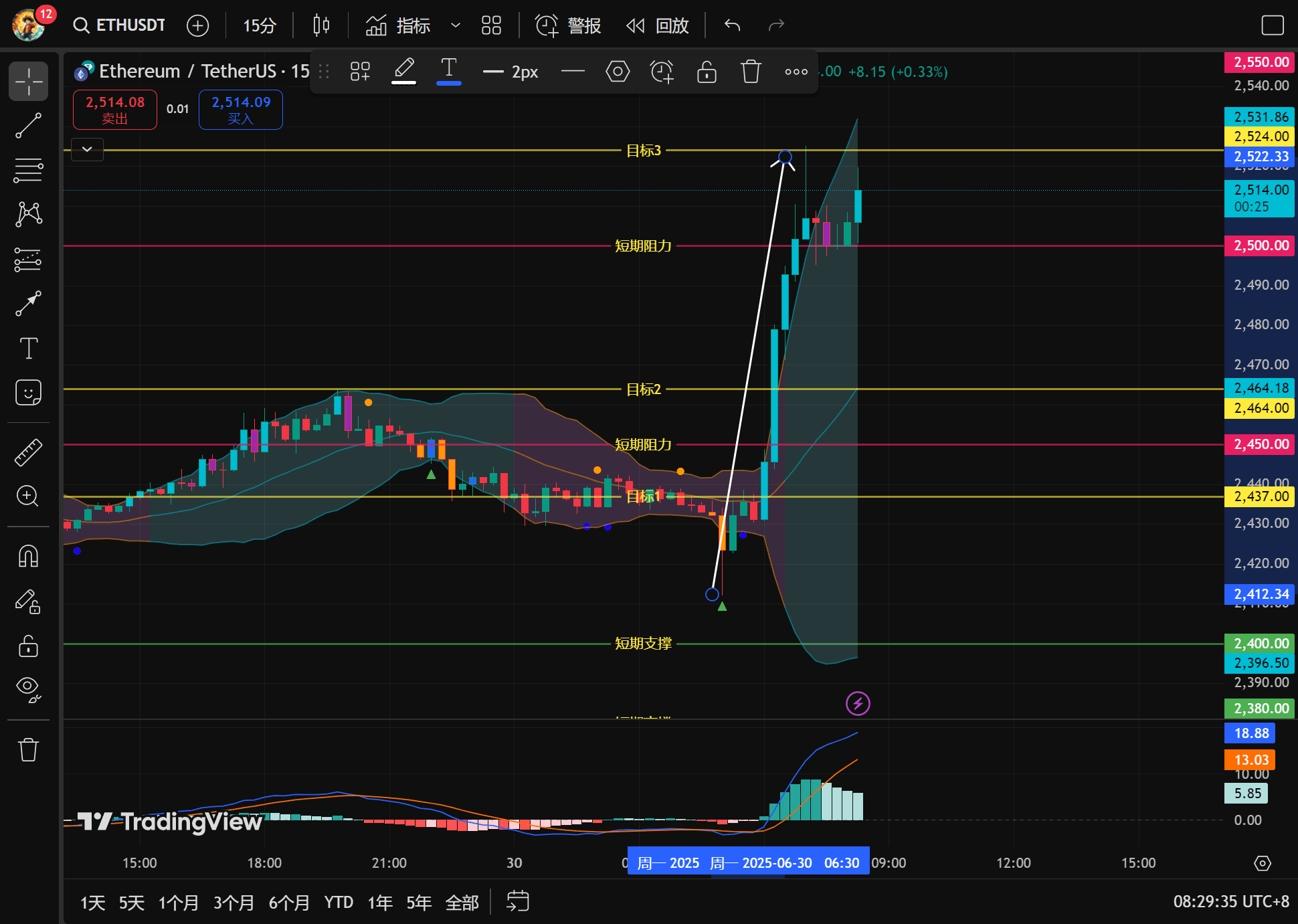Open the indicator templates grid icon
Image resolution: width=1298 pixels, height=924 pixels.
coord(491,25)
